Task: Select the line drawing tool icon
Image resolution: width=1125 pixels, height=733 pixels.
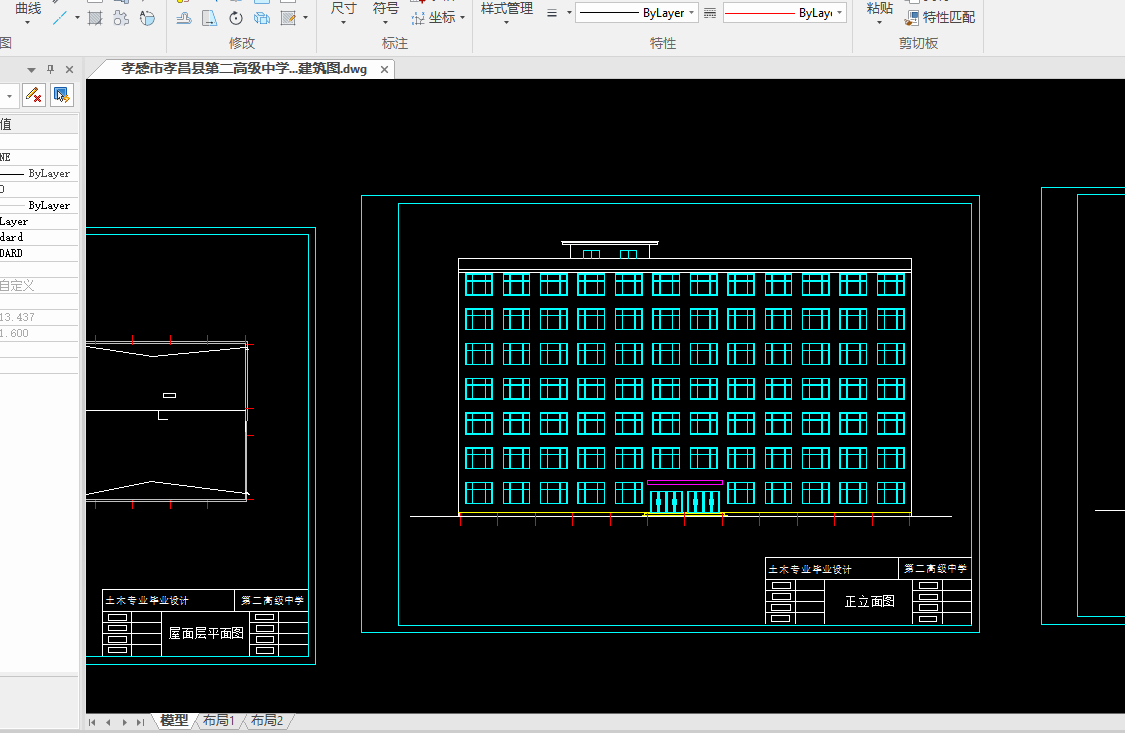Action: (60, 18)
